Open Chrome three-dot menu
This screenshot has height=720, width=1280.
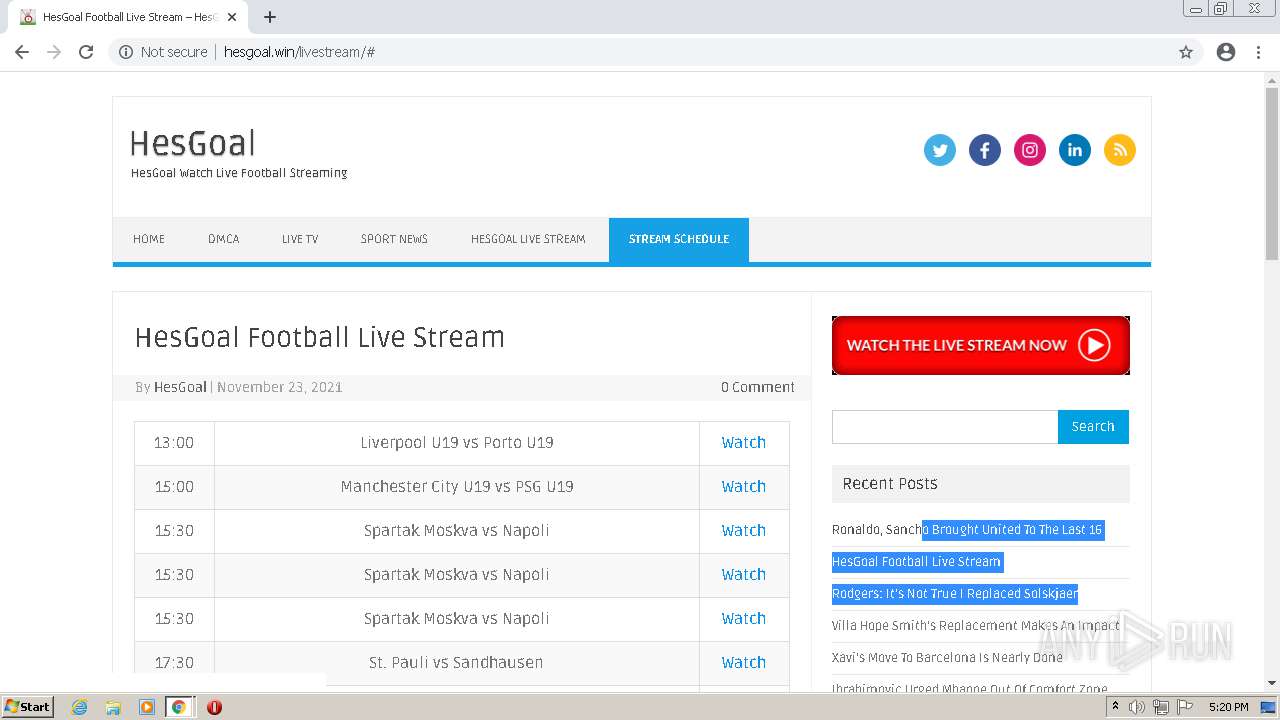[x=1258, y=52]
